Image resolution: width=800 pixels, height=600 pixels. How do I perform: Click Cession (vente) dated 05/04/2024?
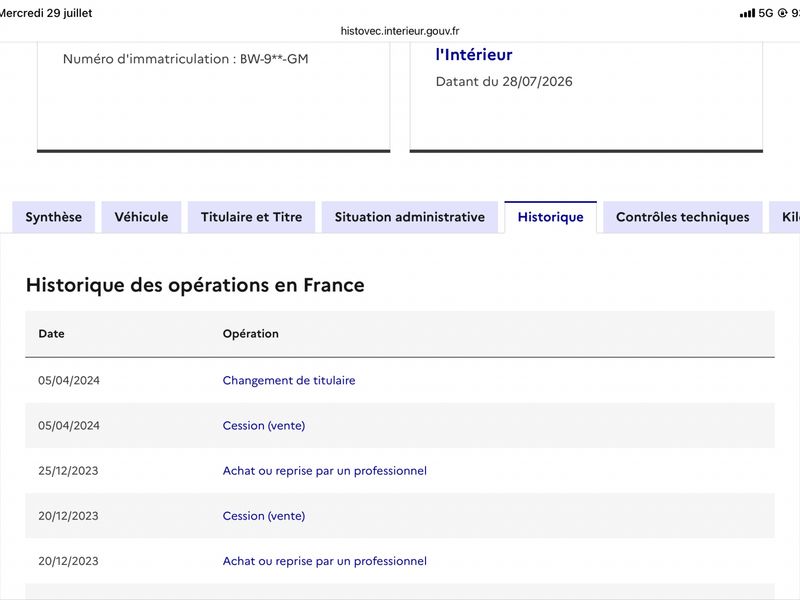point(264,426)
